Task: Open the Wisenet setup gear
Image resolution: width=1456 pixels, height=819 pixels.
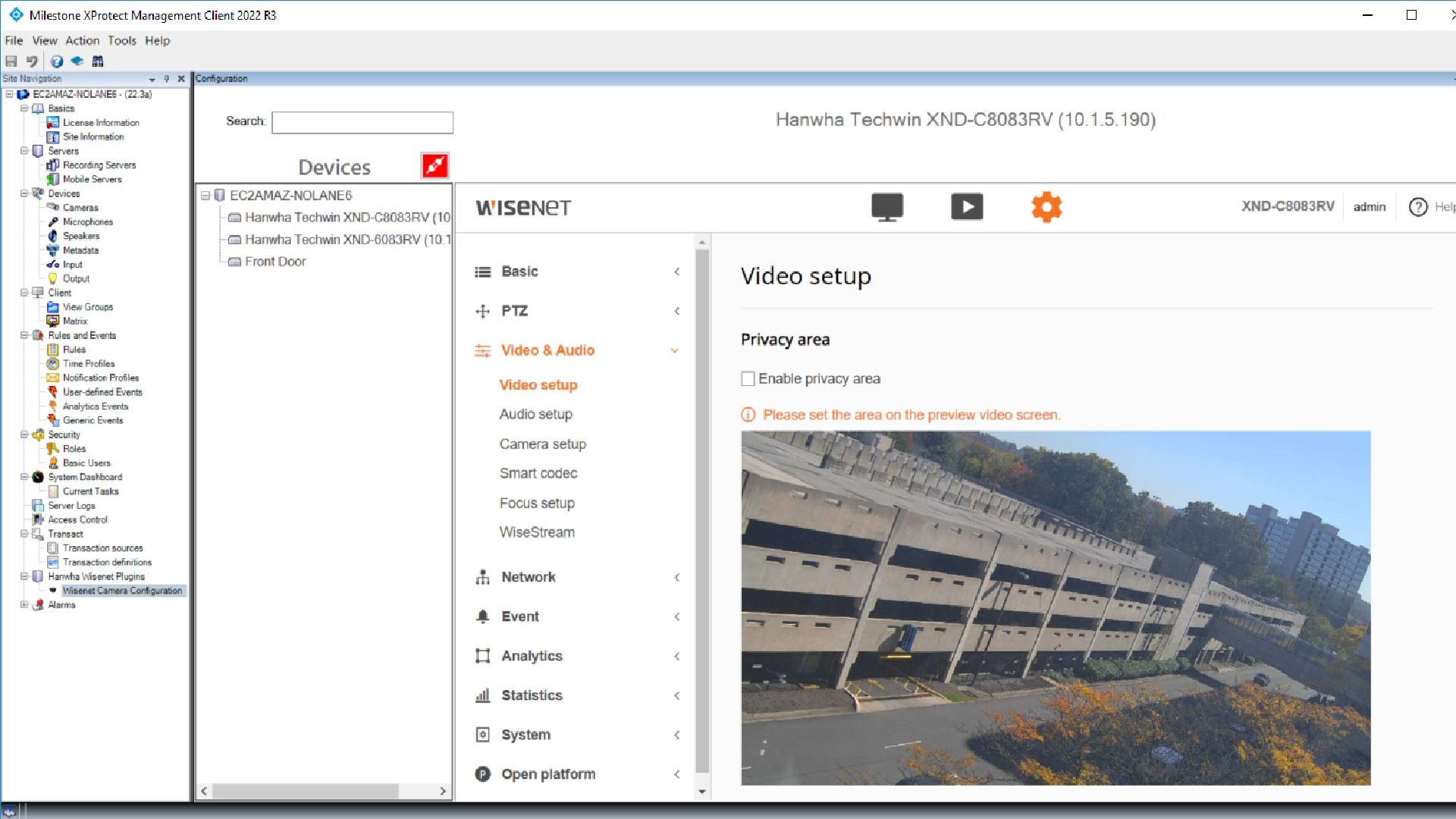Action: [1046, 207]
